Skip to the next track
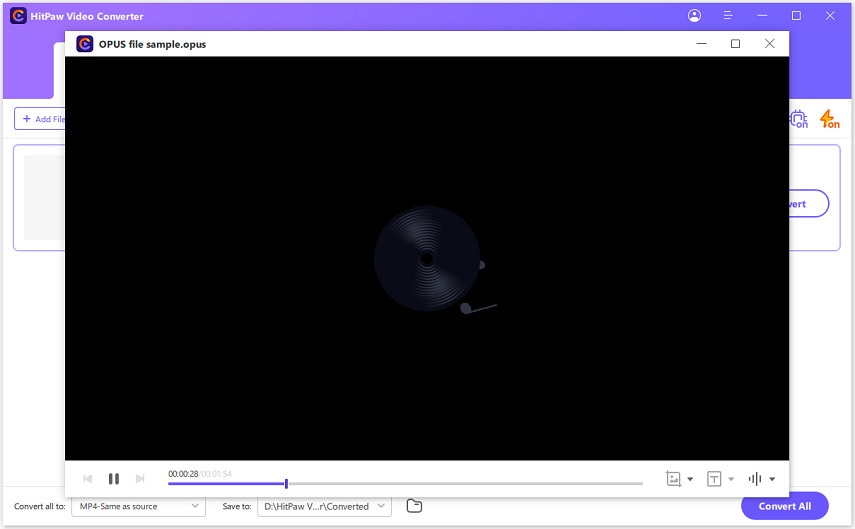 [140, 479]
